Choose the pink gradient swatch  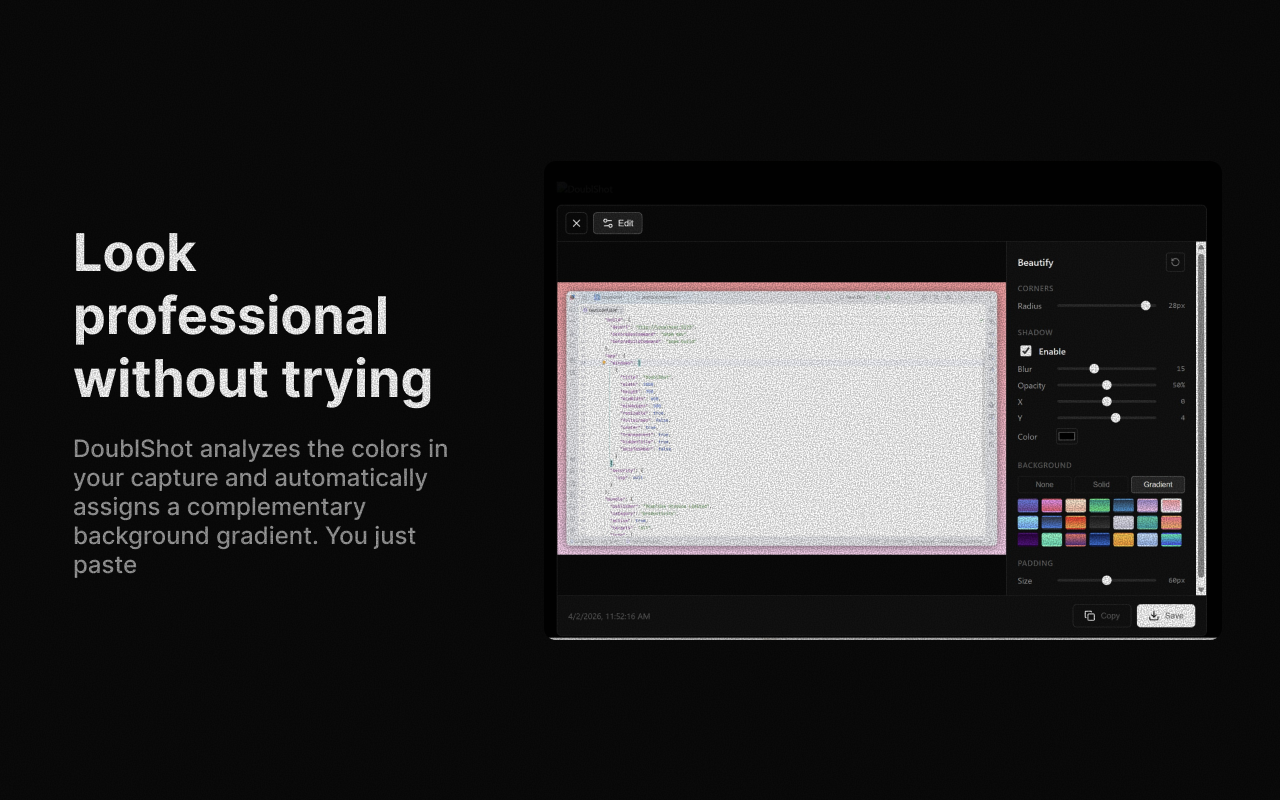pyautogui.click(x=1052, y=506)
